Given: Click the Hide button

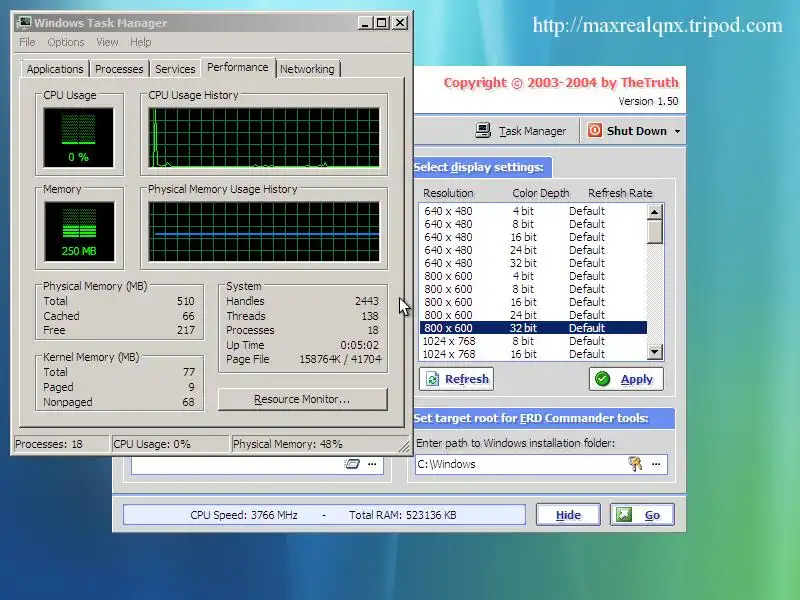Looking at the screenshot, I should 568,515.
